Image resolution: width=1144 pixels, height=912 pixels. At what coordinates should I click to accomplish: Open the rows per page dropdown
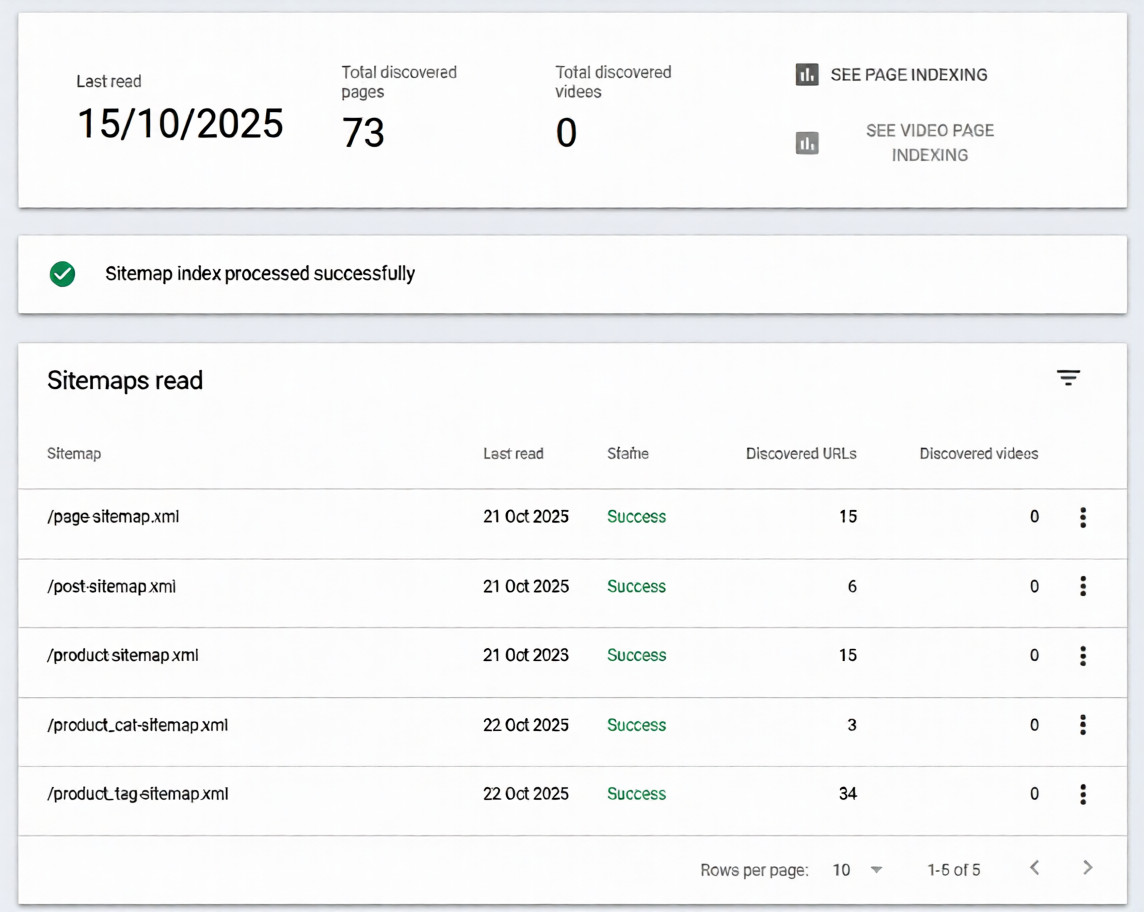[855, 870]
